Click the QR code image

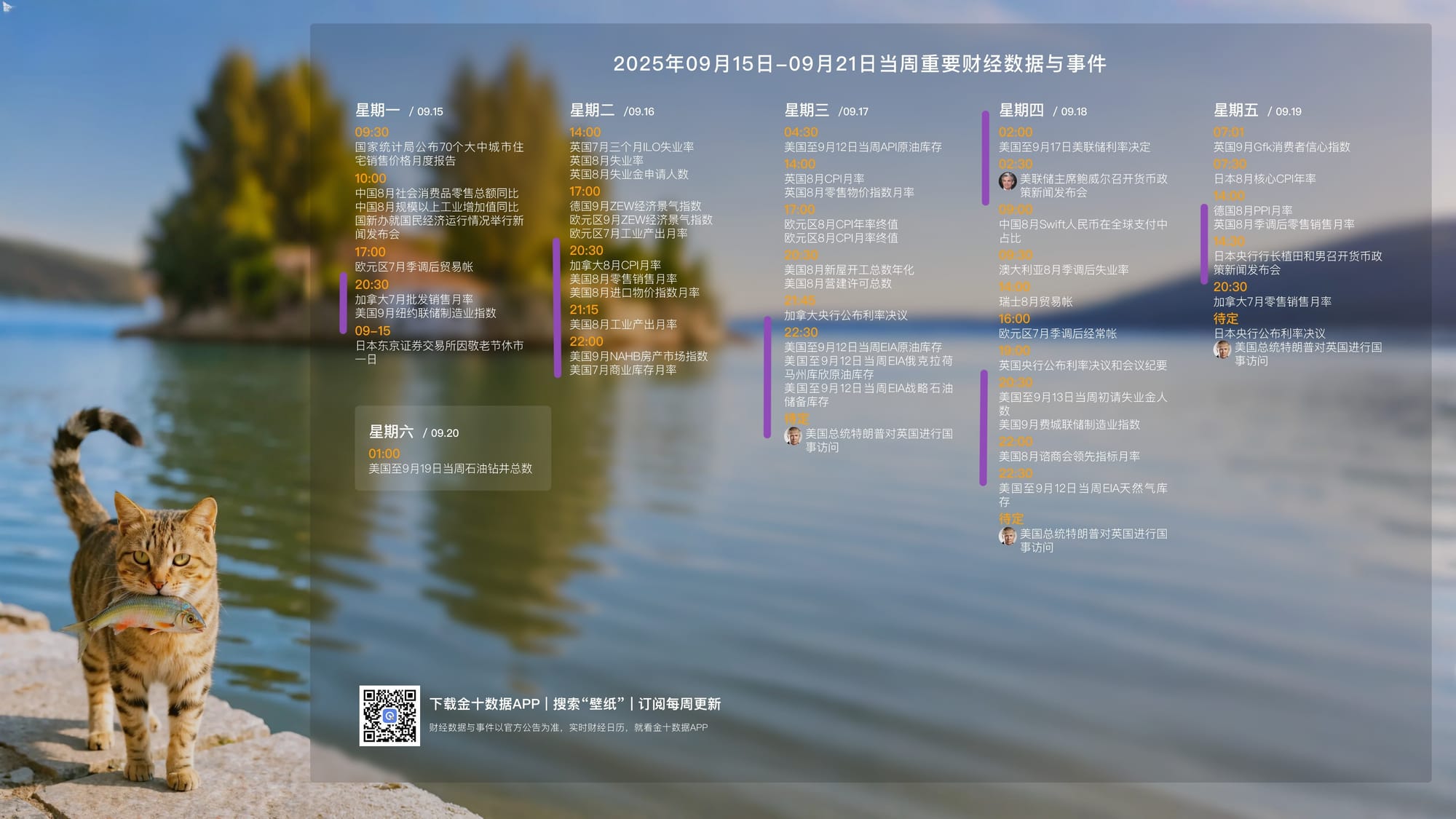(389, 716)
